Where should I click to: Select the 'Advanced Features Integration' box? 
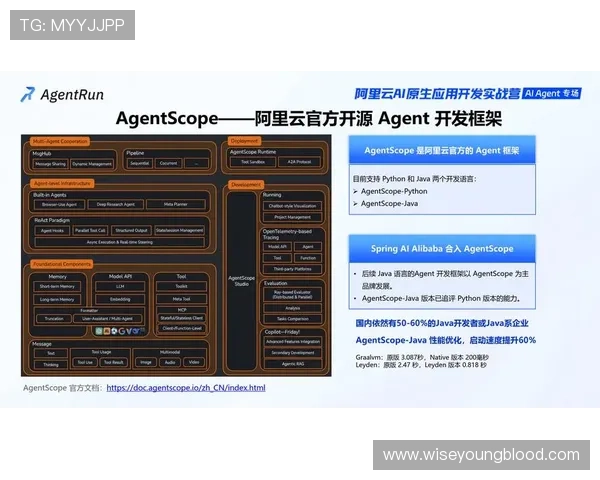[x=293, y=341]
